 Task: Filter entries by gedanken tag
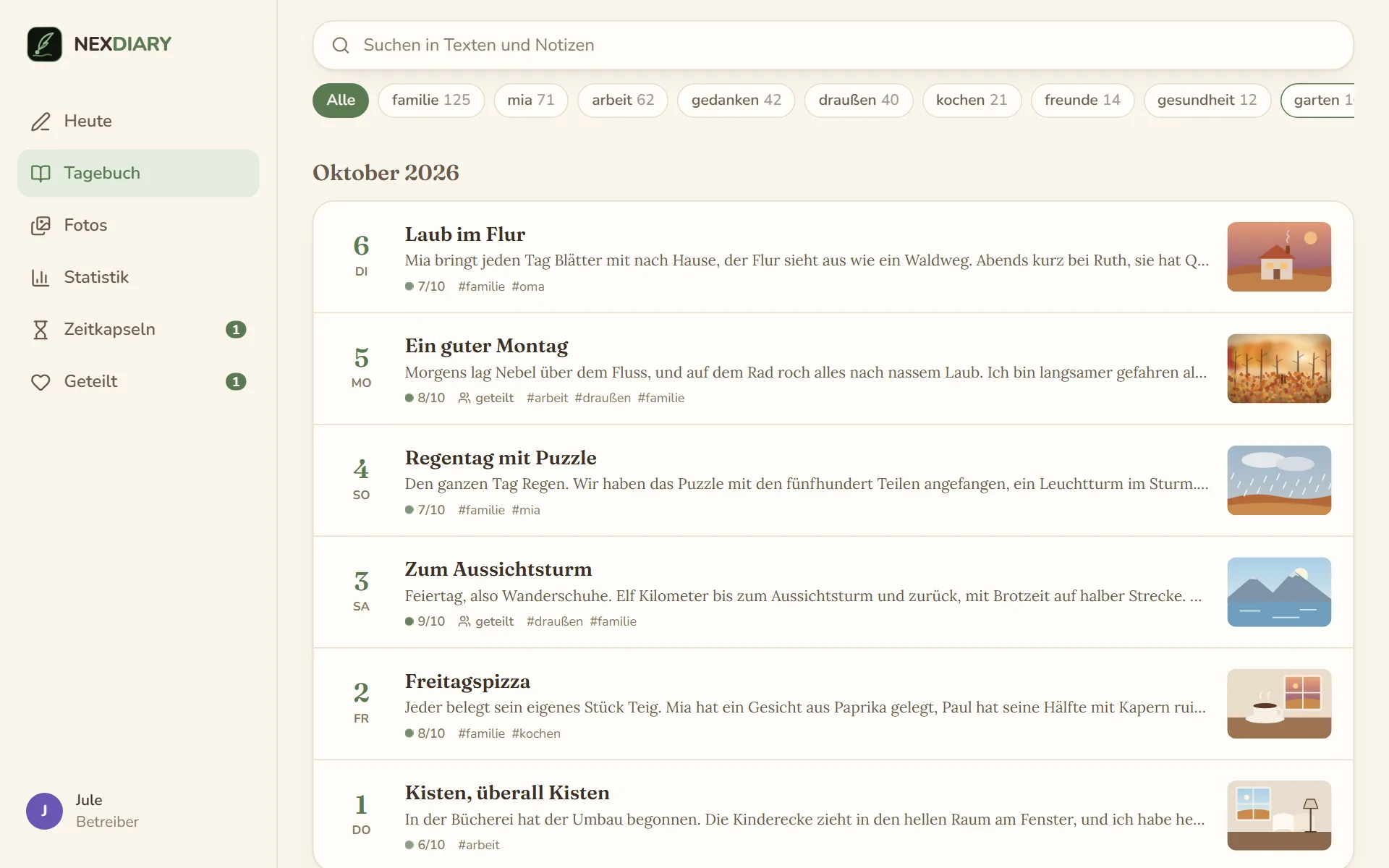736,101
